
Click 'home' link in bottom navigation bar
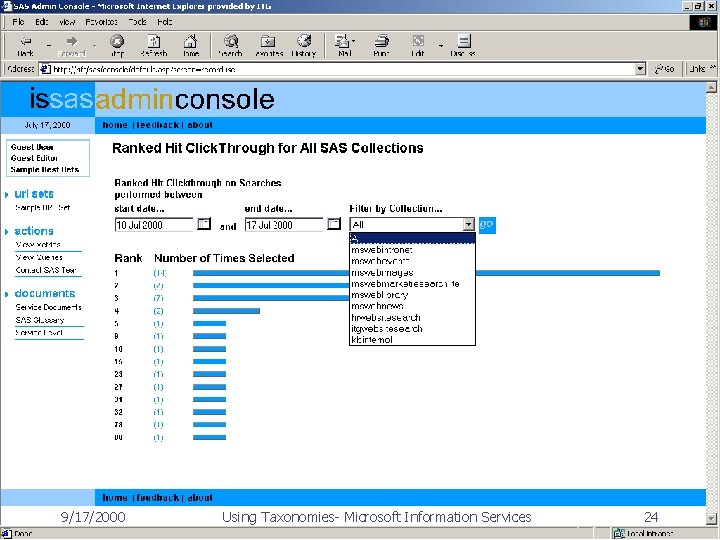(115, 497)
